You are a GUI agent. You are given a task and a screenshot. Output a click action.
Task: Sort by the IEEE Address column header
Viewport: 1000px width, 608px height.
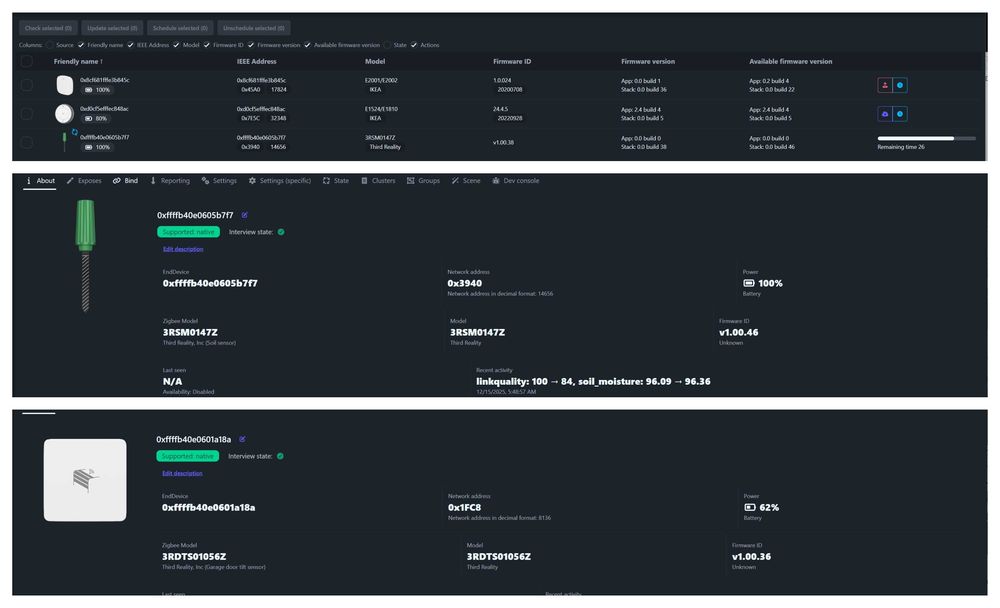[256, 62]
